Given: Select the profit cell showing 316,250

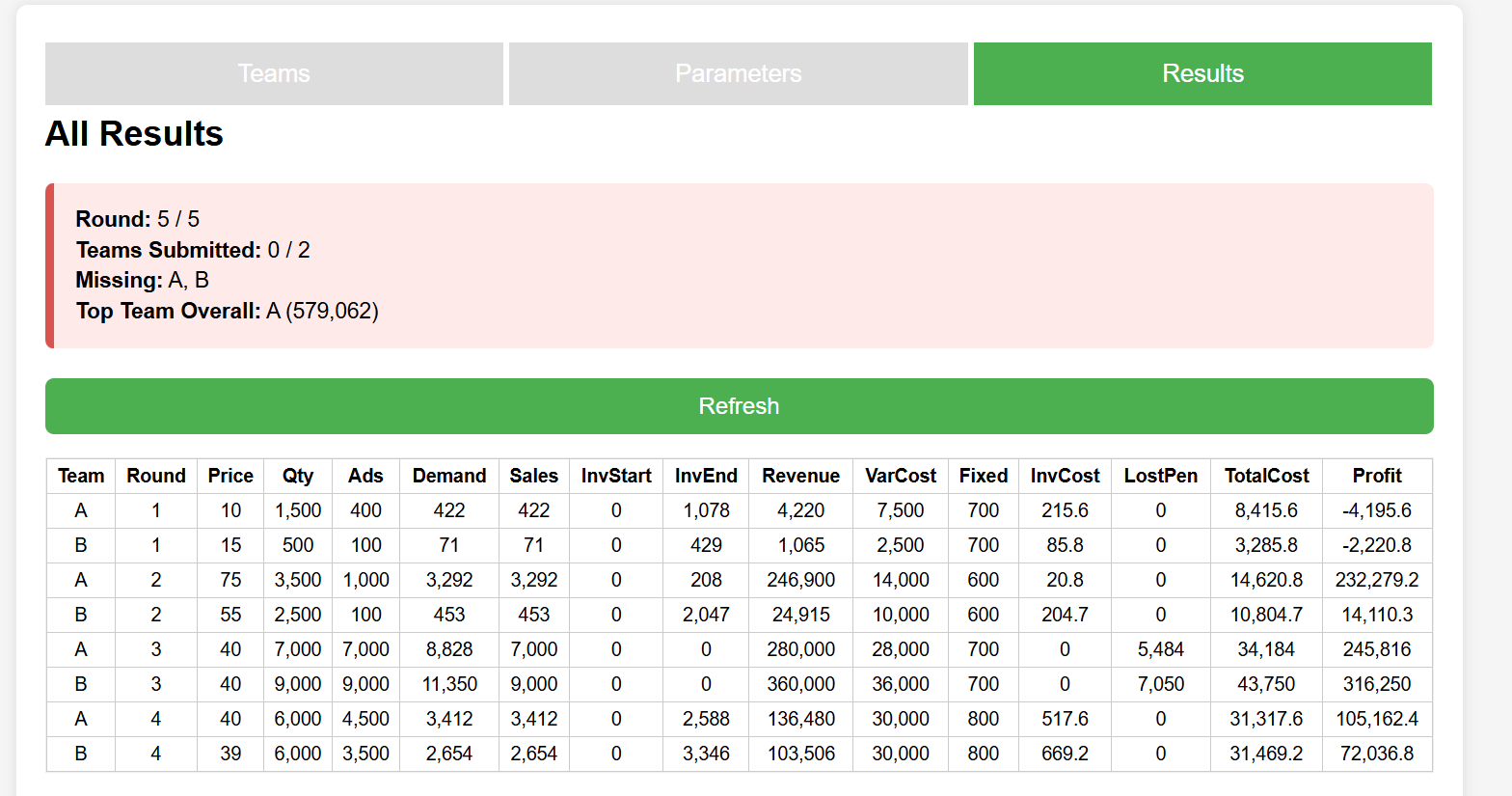Looking at the screenshot, I should (1376, 684).
